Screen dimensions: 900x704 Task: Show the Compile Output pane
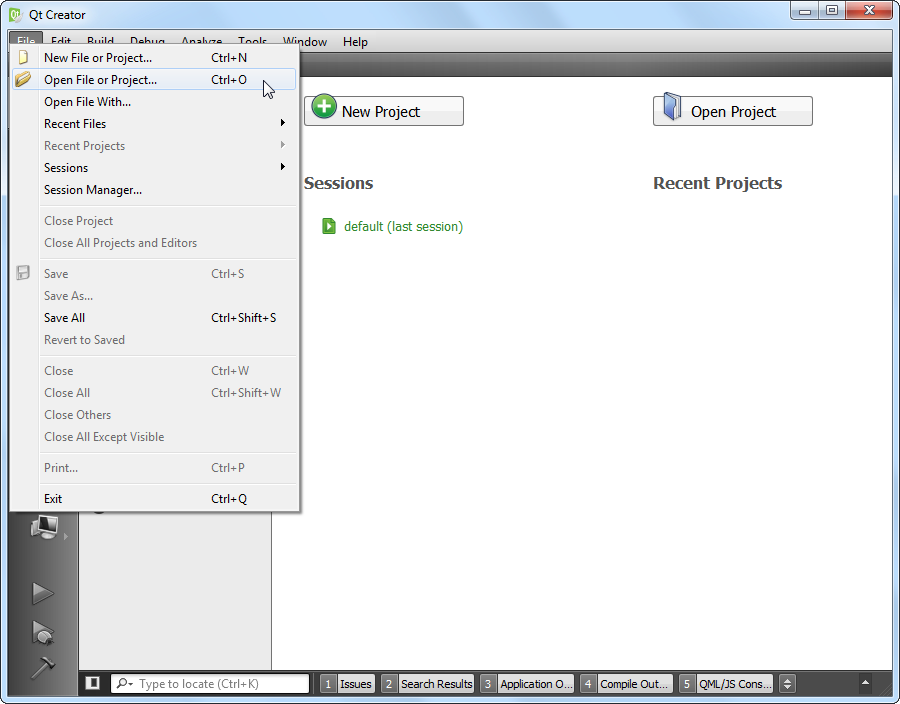(626, 683)
